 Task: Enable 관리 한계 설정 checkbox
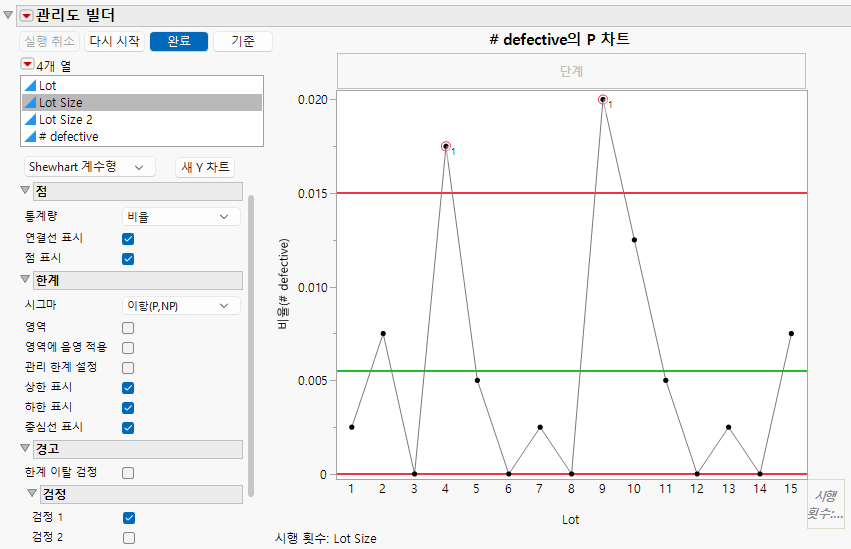128,368
